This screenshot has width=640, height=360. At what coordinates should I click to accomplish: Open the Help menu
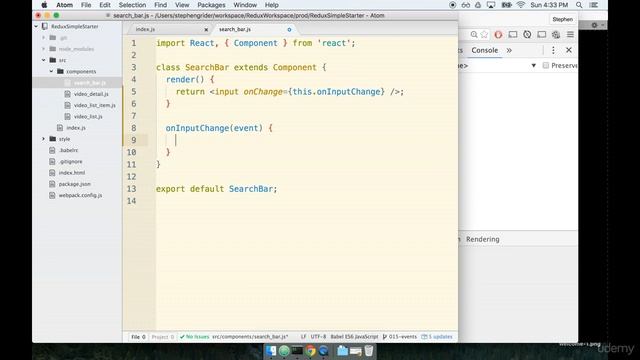point(271,5)
